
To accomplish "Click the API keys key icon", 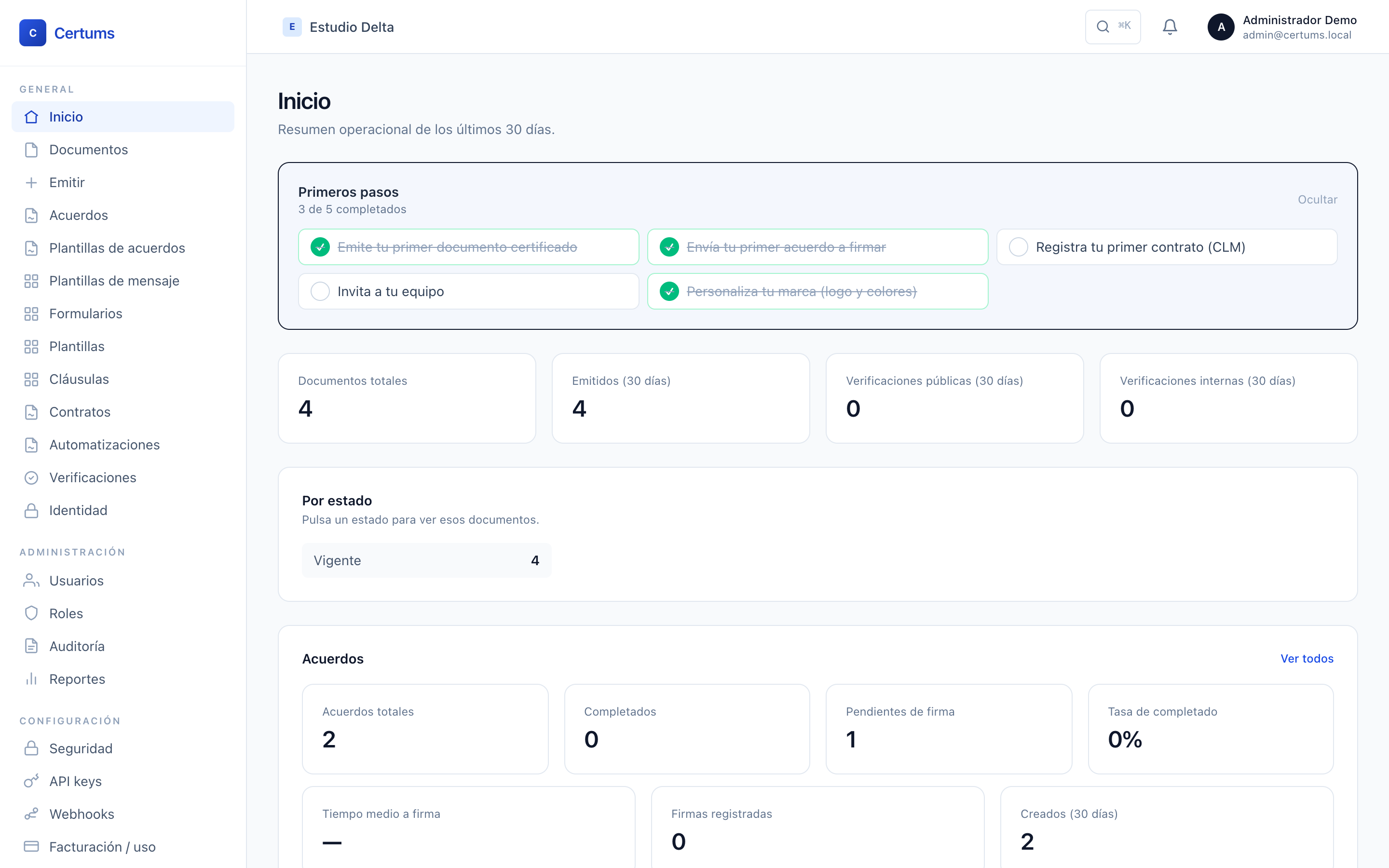I will coord(31,781).
